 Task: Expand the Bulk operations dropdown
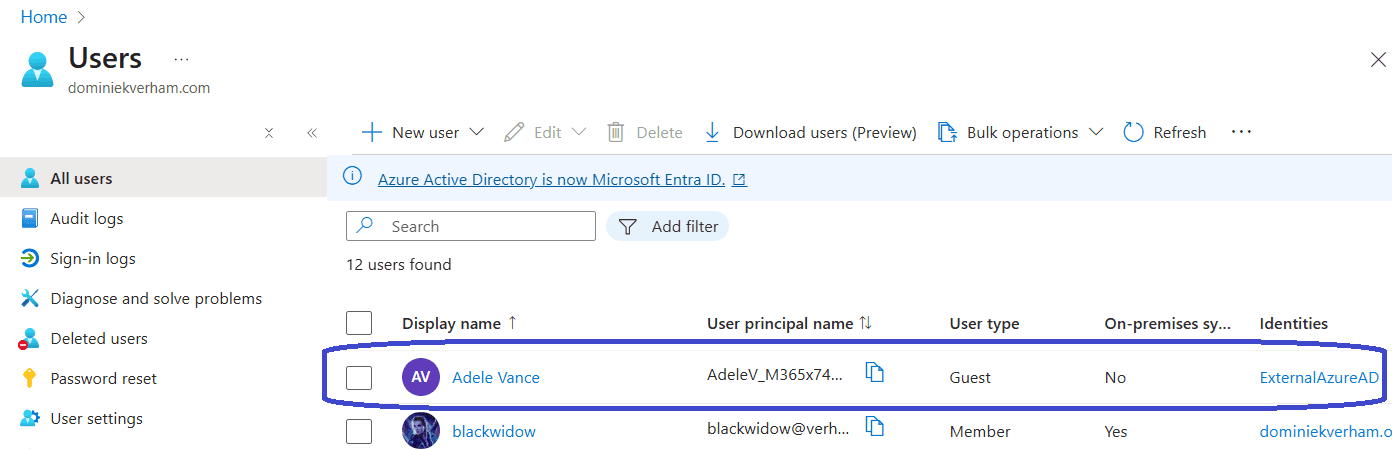click(x=1095, y=132)
